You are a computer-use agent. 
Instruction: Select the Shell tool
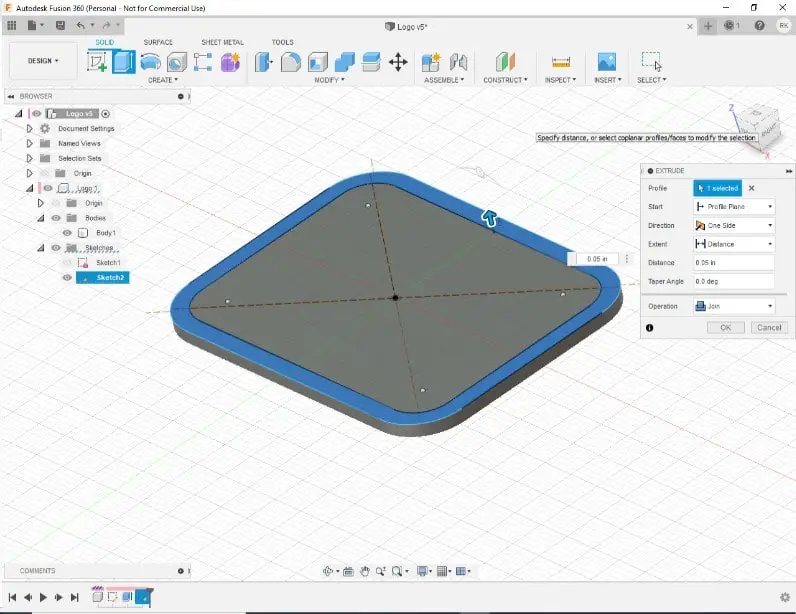click(318, 62)
